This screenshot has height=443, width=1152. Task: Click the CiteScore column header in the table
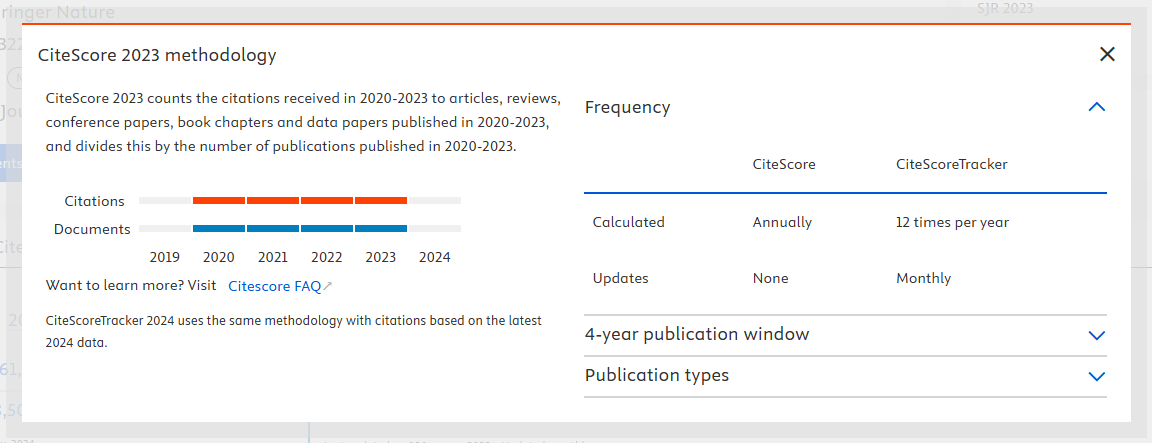click(783, 164)
